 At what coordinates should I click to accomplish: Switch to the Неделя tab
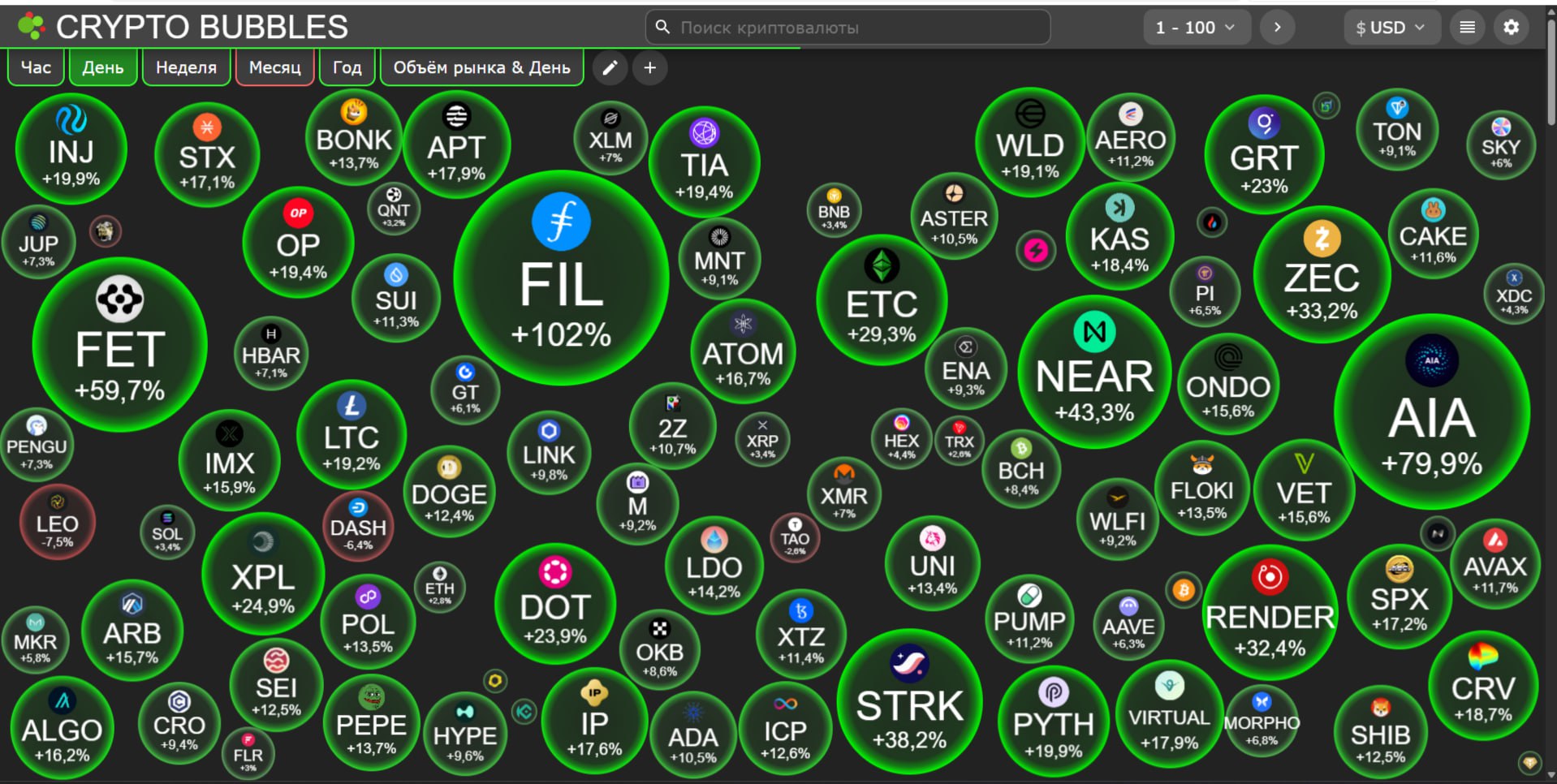(186, 67)
